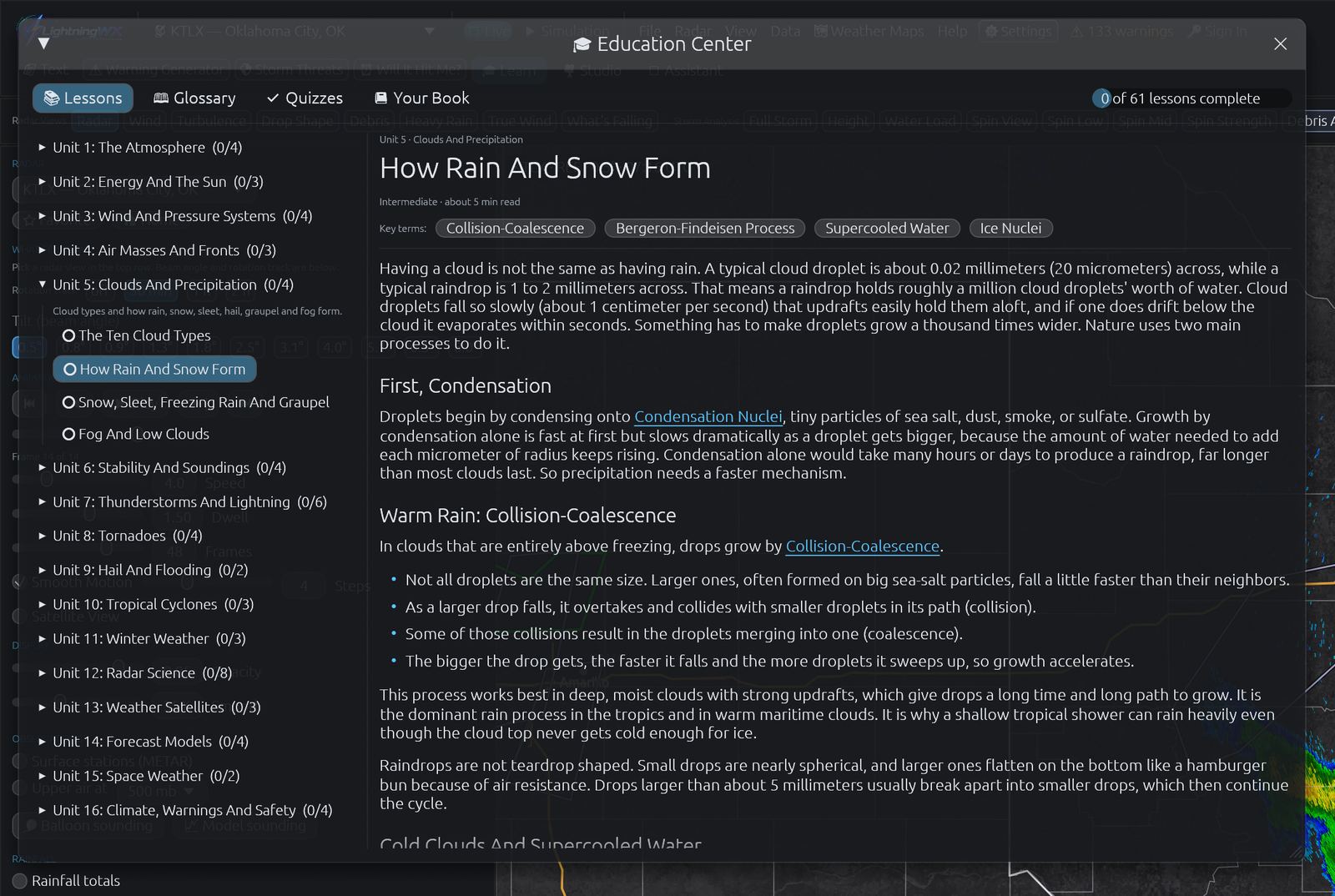Click the Collision-Coalescence key term chip

pos(515,228)
